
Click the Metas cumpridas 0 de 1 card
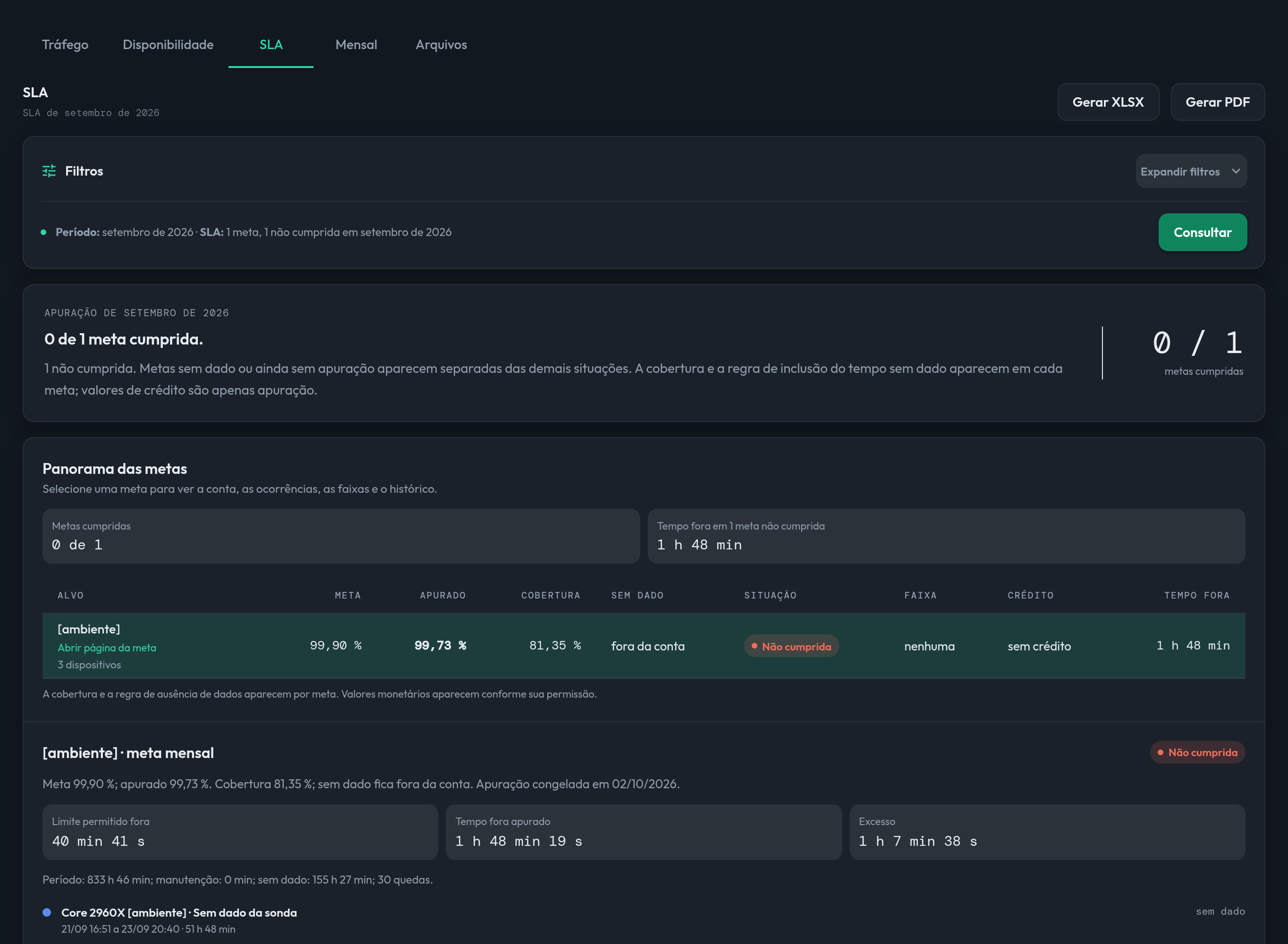[x=341, y=536]
